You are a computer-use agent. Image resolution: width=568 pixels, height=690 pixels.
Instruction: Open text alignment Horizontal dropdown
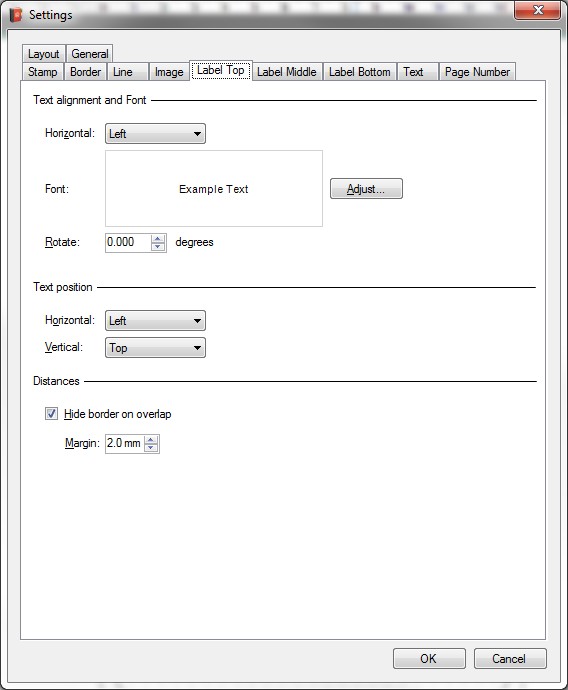pos(155,133)
